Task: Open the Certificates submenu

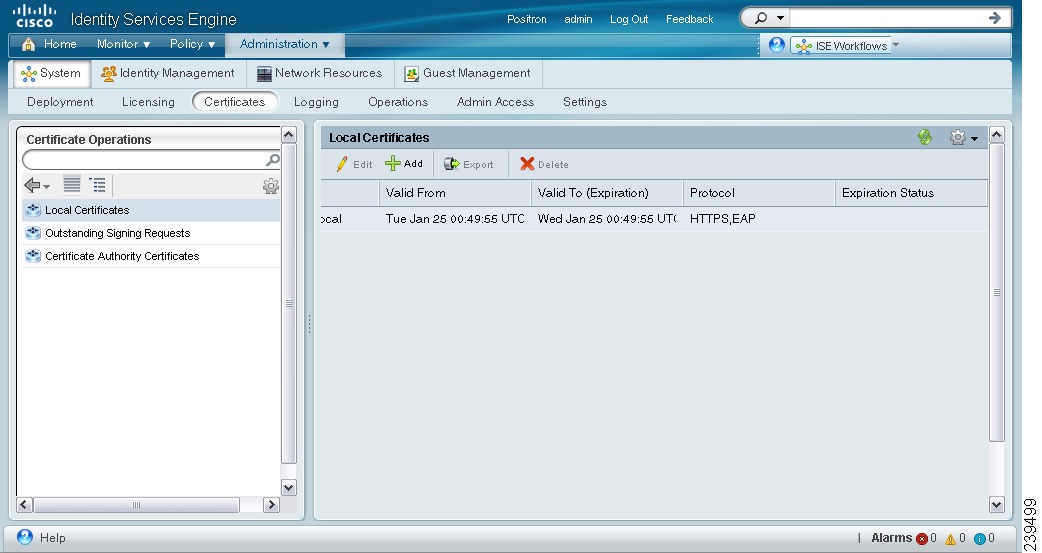Action: pyautogui.click(x=235, y=102)
